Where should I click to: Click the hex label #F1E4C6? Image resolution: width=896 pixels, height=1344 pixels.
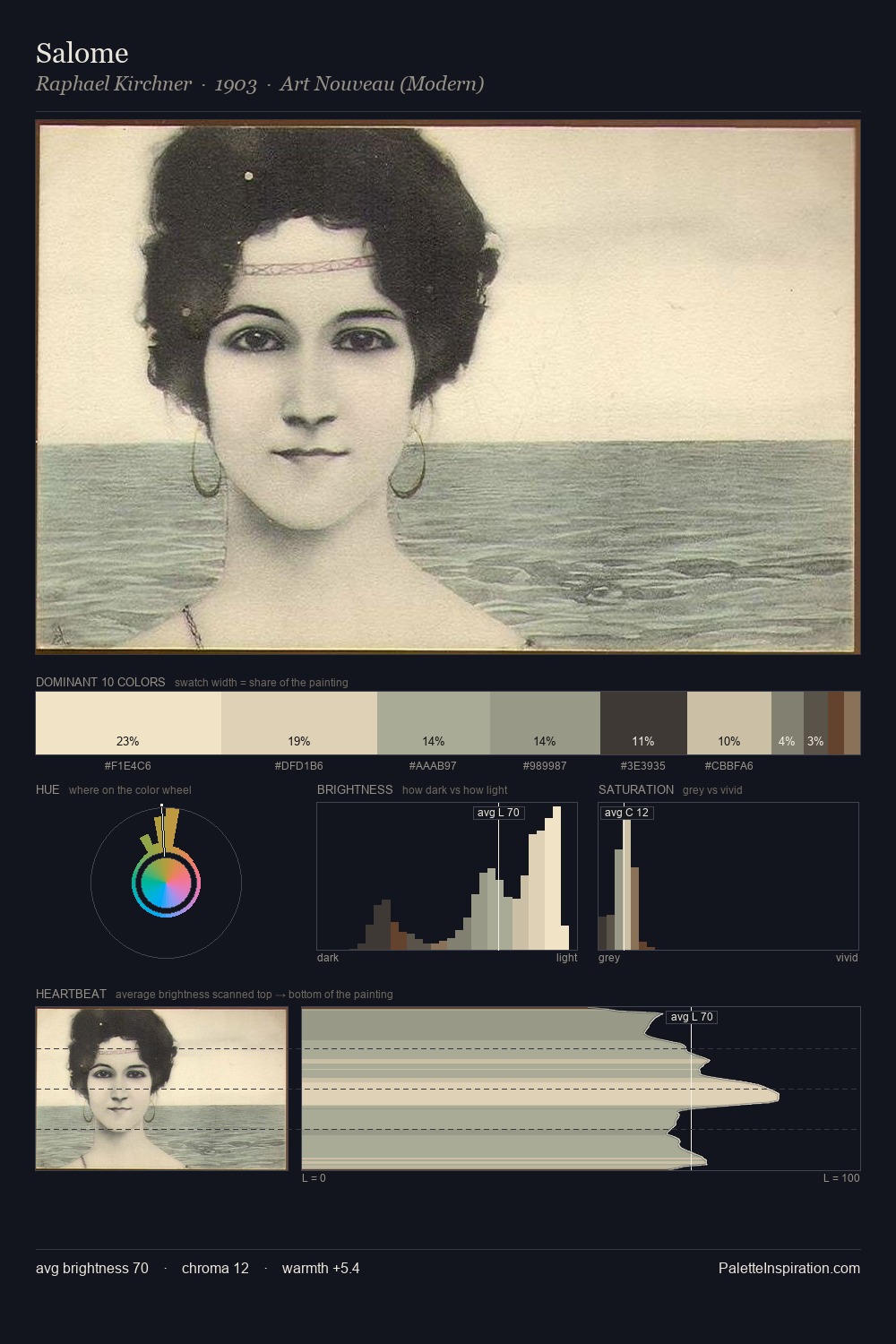128,766
